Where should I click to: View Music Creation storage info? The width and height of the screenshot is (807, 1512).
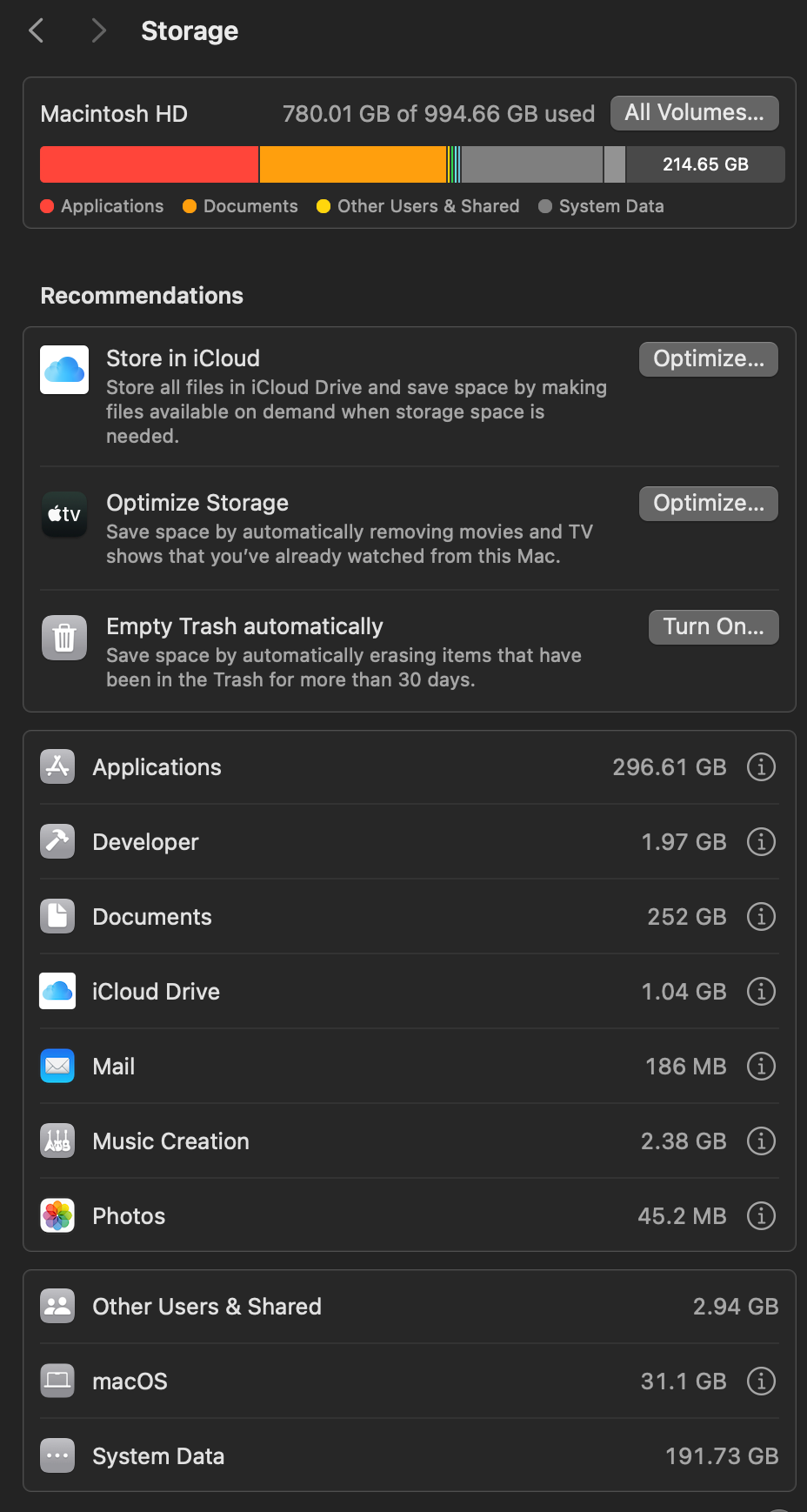[x=761, y=1141]
